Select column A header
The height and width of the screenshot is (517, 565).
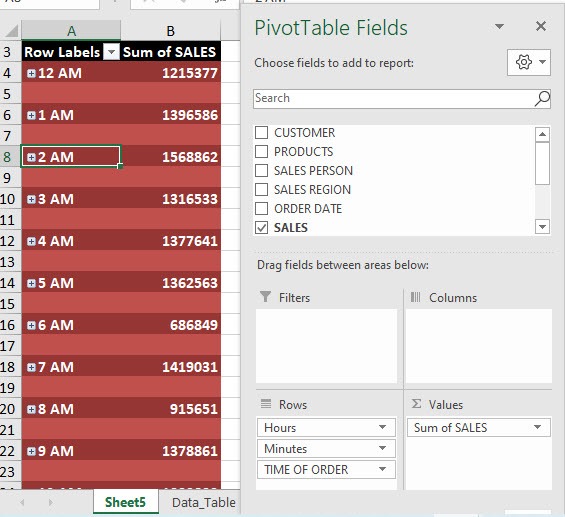71,31
